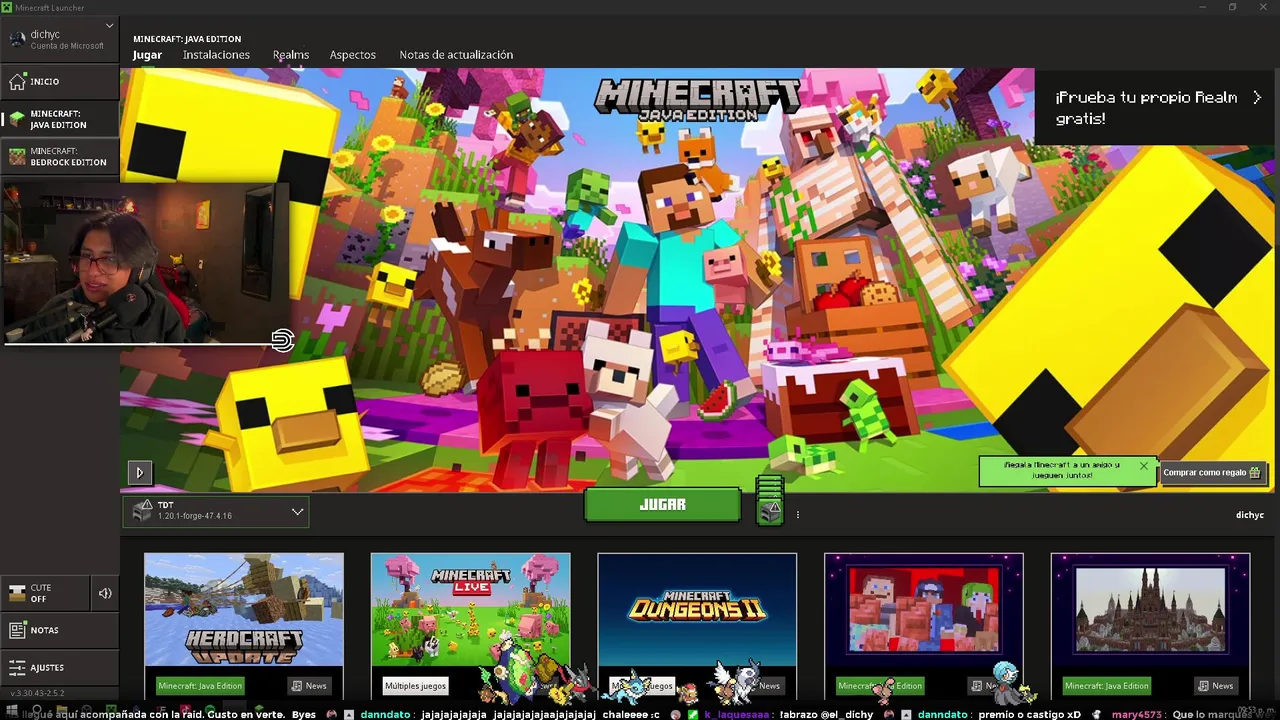Click News tag on castle card
Image resolution: width=1280 pixels, height=720 pixels.
click(x=1216, y=686)
